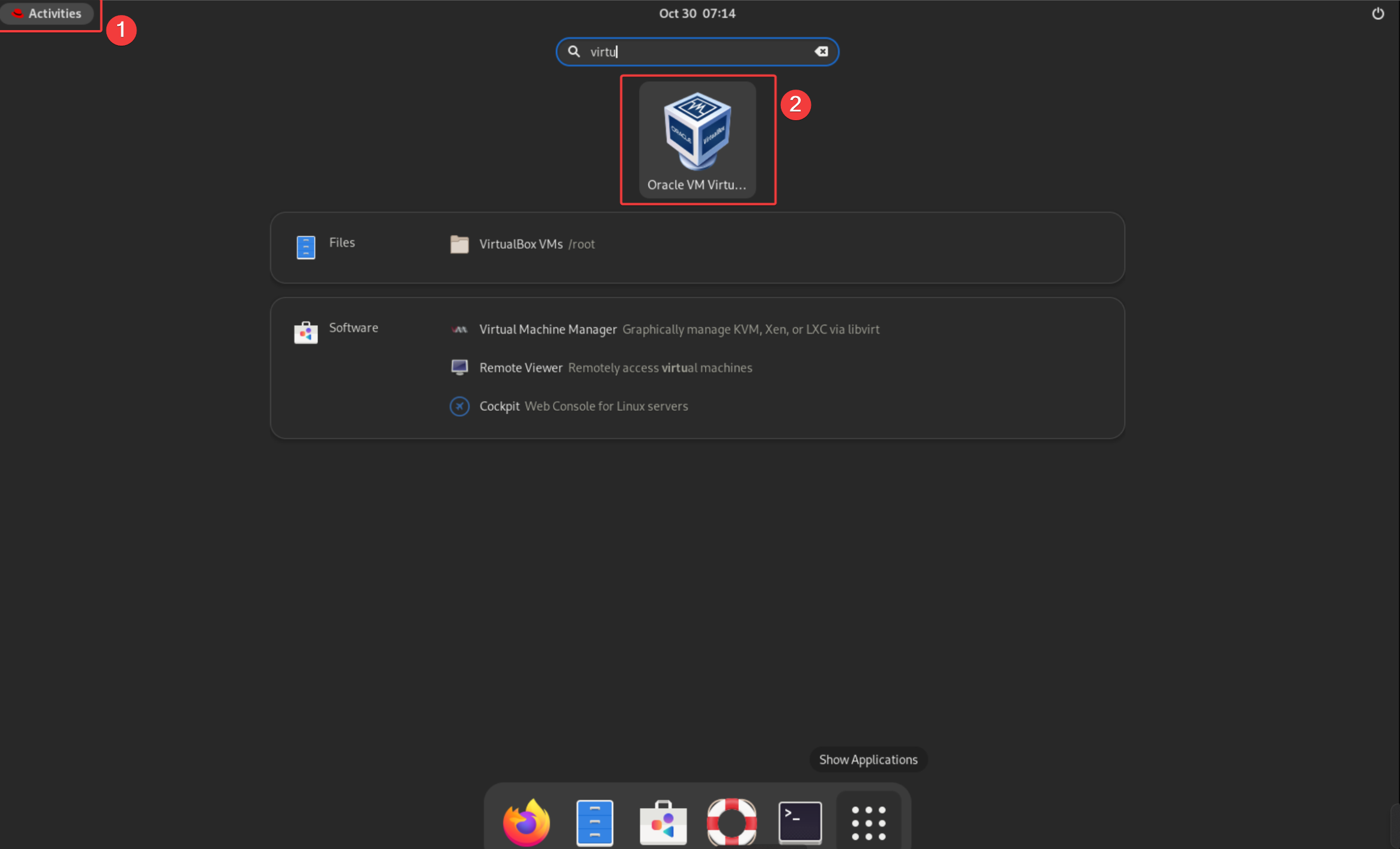
Task: Clear the search field text
Action: [x=821, y=52]
